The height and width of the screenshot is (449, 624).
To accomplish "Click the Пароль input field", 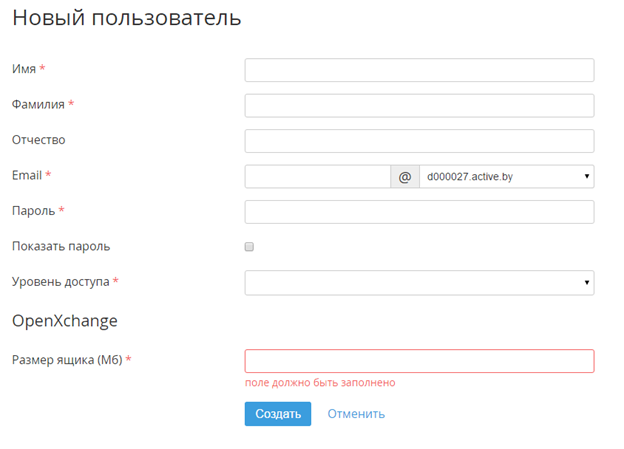I will coord(419,212).
